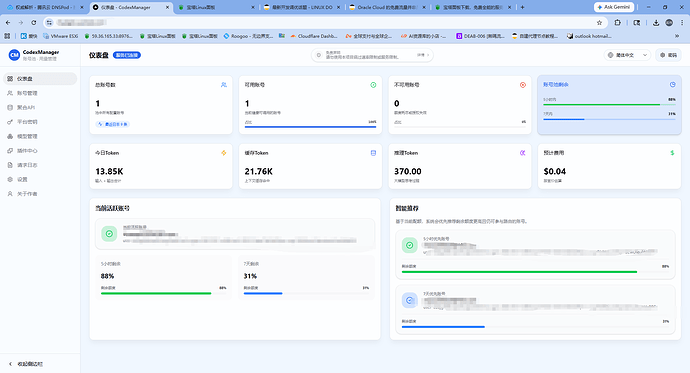Click the blue status badge beside 仪表盘
Screen dimensions: 690x373
pos(127,55)
